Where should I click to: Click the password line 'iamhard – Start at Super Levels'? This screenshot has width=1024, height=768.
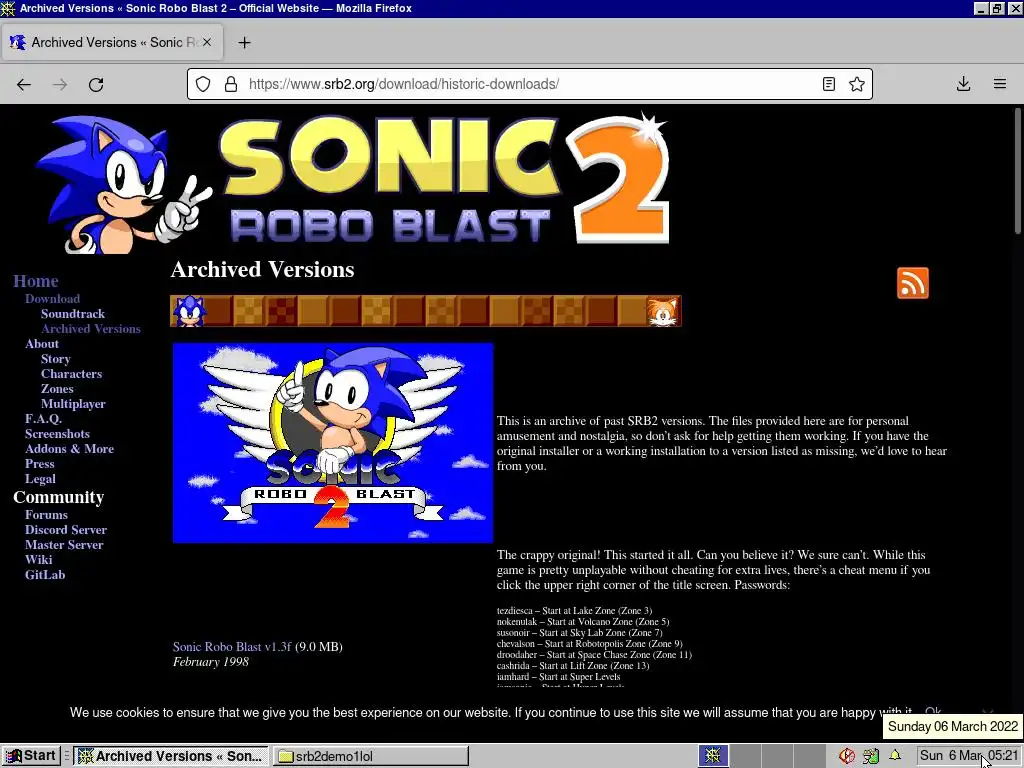pyautogui.click(x=558, y=677)
